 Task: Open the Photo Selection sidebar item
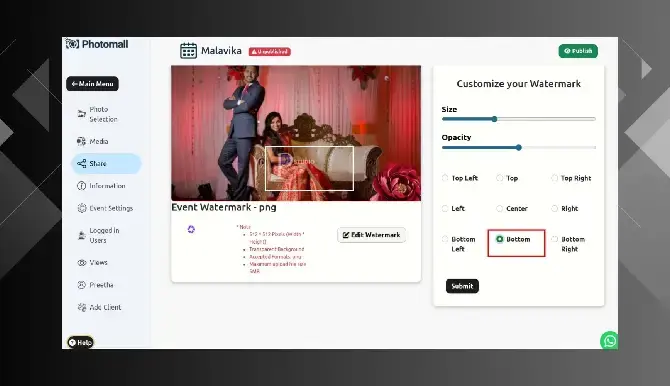coord(98,114)
